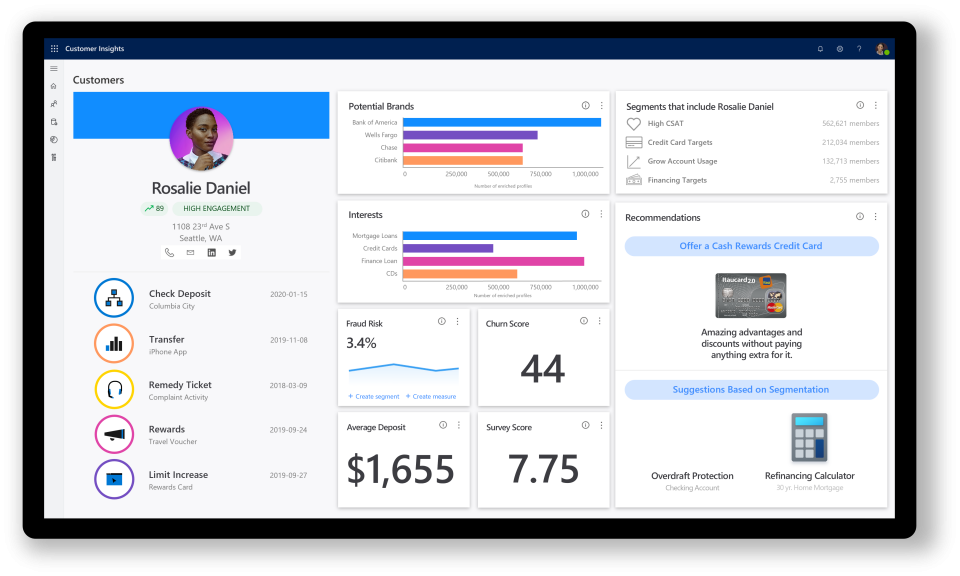
Task: Open more options for Potential Brands card
Action: click(601, 106)
